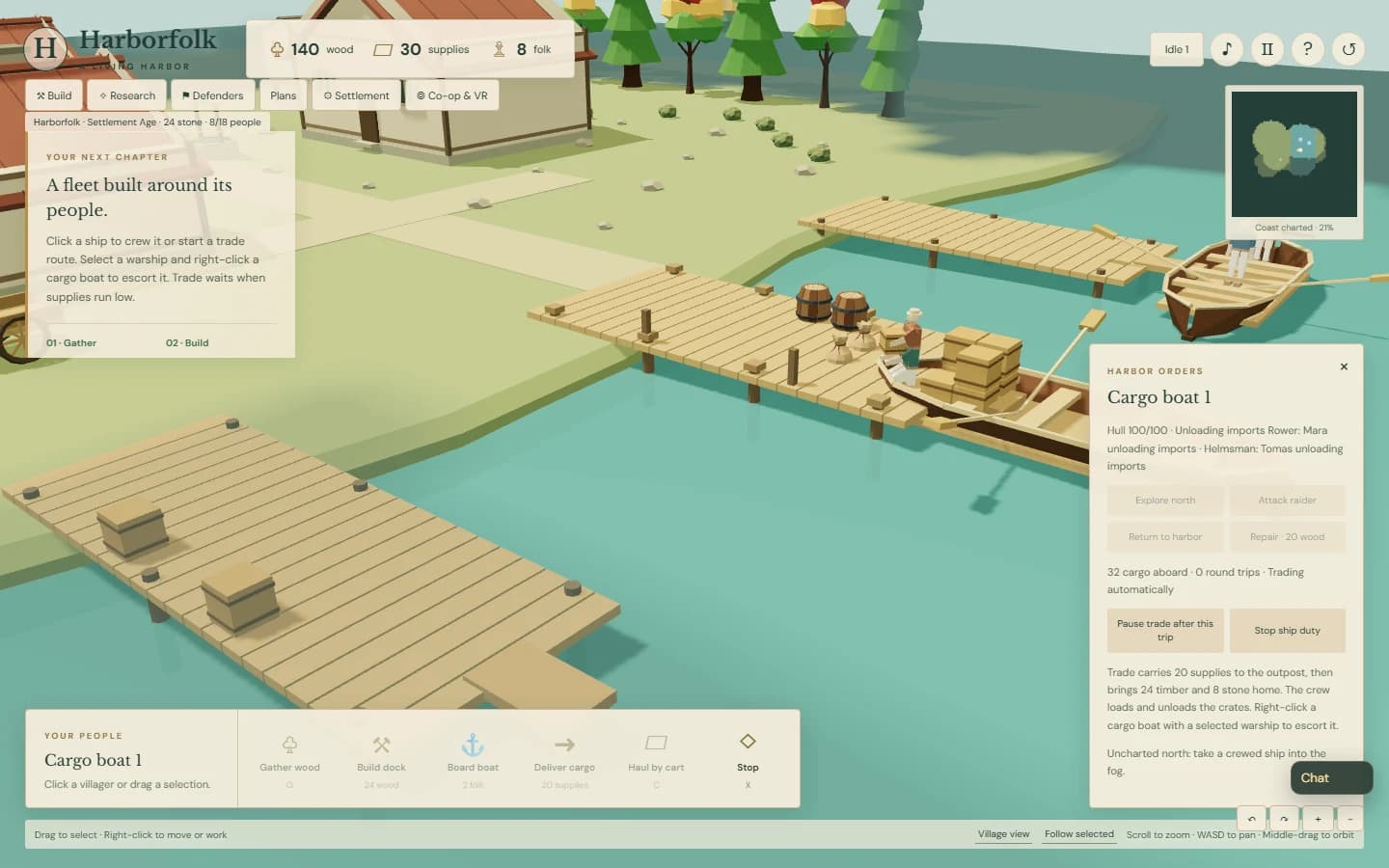The height and width of the screenshot is (868, 1389).
Task: Click Pause trade after this trip
Action: 1165,631
